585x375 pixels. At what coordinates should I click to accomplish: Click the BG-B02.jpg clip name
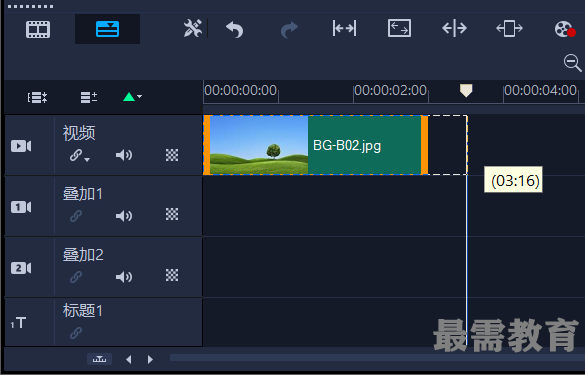click(347, 146)
